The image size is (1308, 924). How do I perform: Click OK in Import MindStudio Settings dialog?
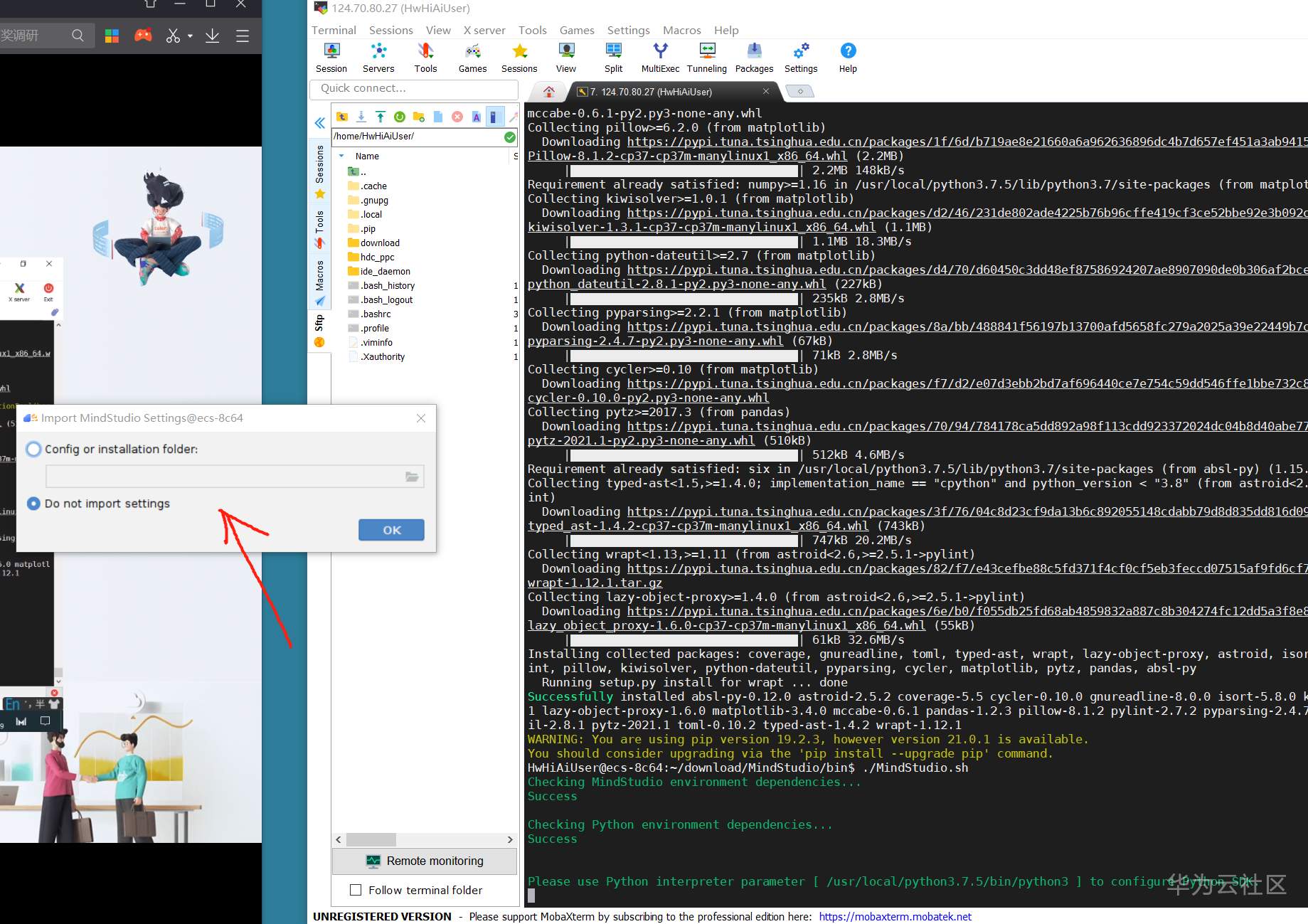pos(391,530)
